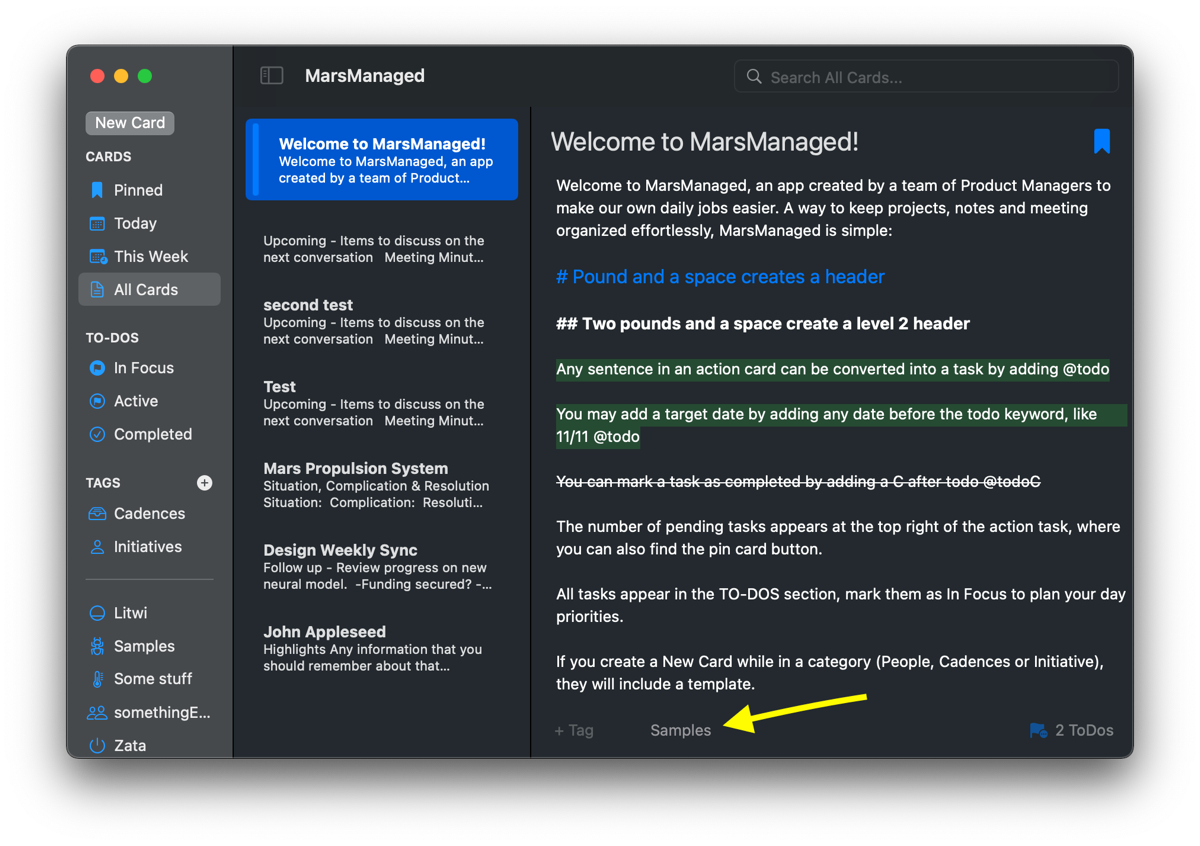Click the Cadences tag icon
The height and width of the screenshot is (846, 1200).
click(x=97, y=513)
